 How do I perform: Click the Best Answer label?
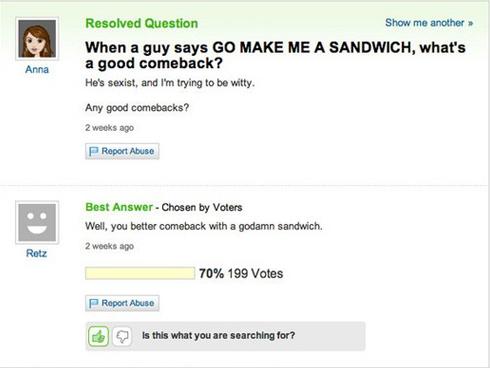[x=119, y=207]
